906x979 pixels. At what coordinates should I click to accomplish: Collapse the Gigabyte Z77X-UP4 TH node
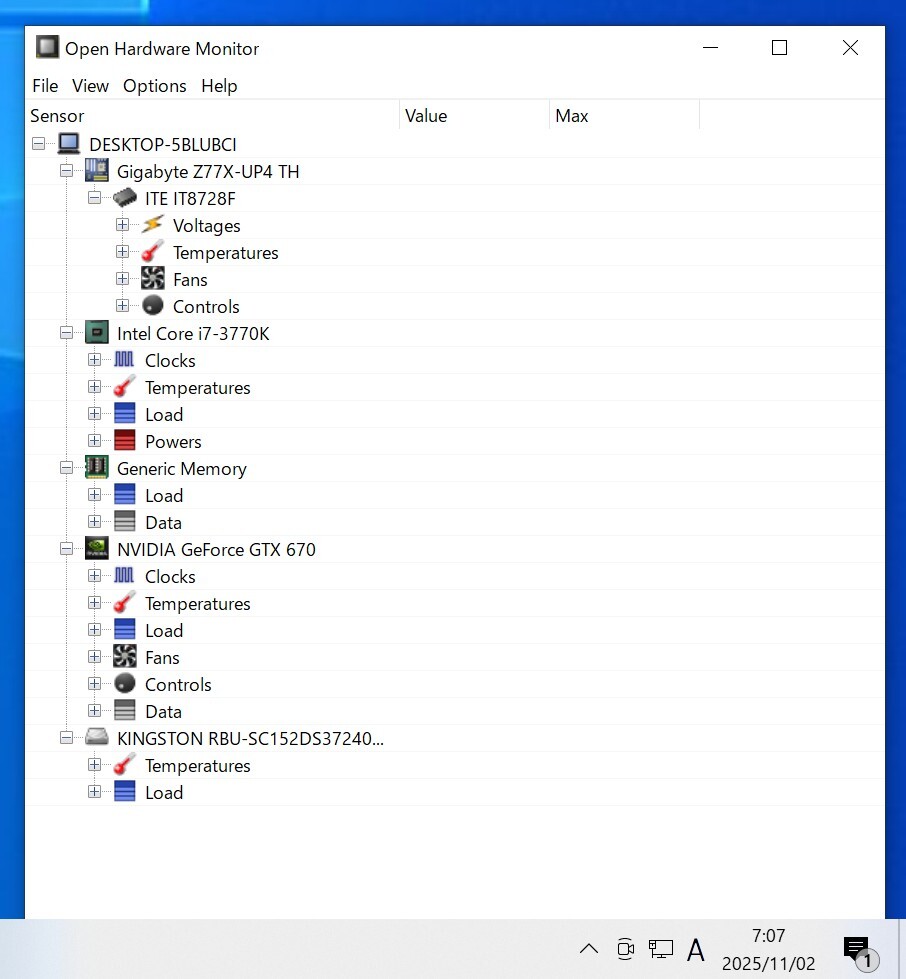click(66, 170)
